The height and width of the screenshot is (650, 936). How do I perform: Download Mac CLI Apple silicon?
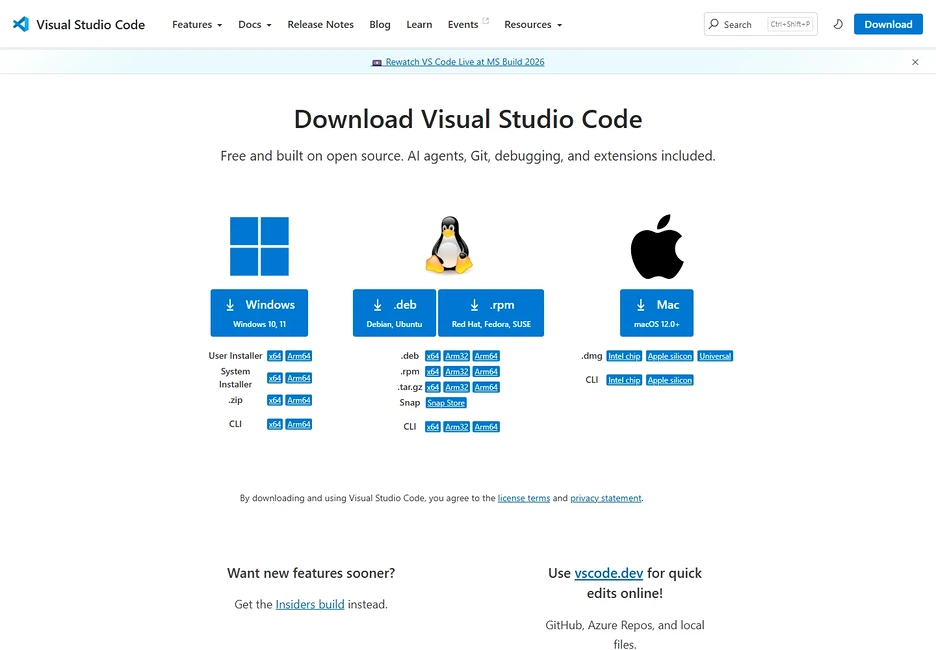[x=670, y=380]
